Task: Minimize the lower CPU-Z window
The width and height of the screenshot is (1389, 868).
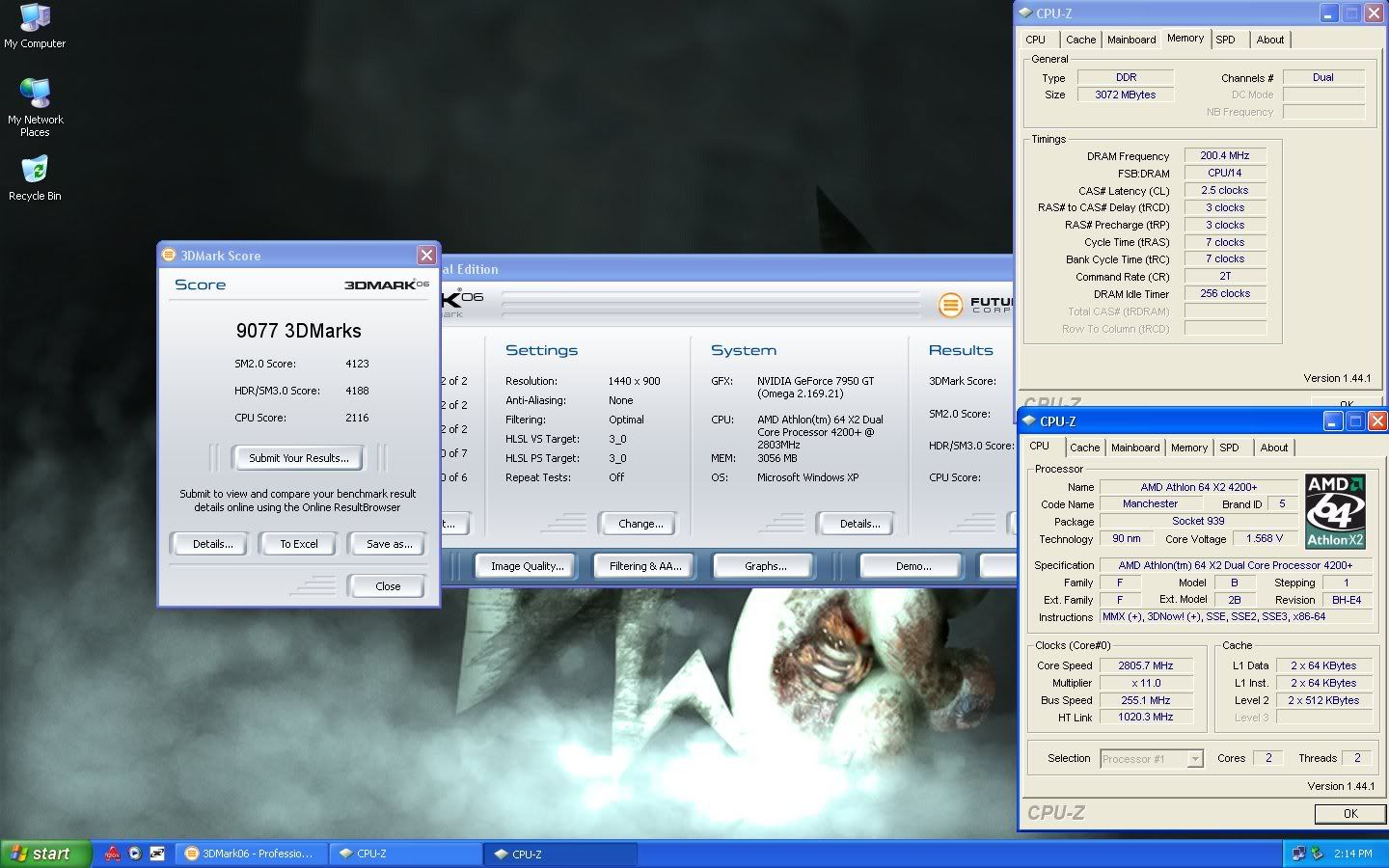Action: click(x=1334, y=421)
